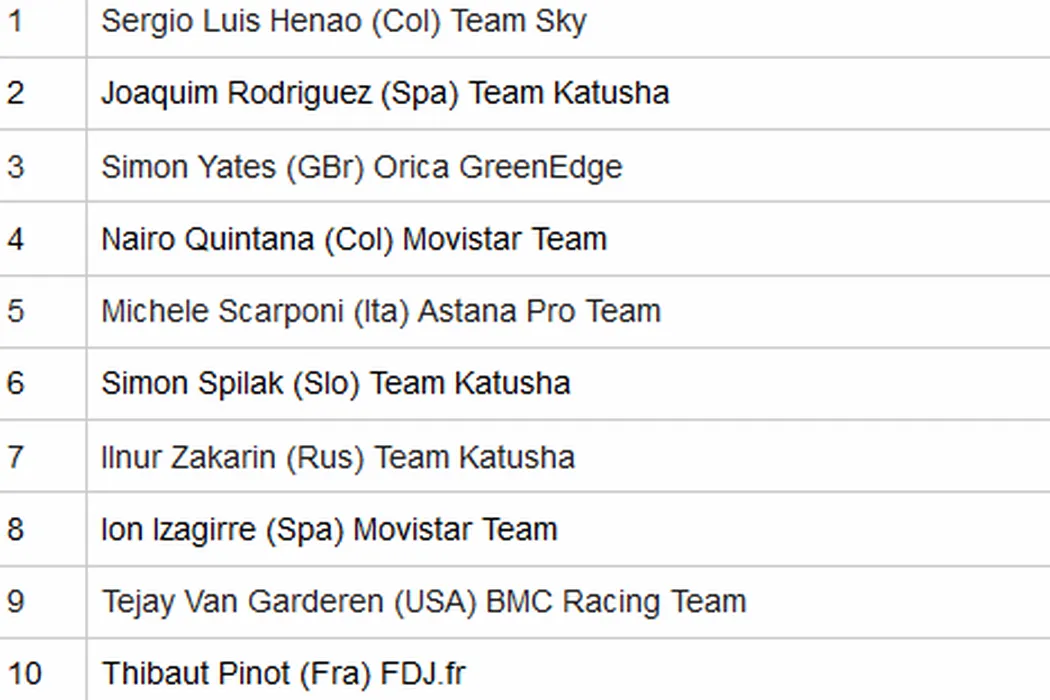1050x700 pixels.
Task: Click rank number 3 cell
Action: [14, 166]
